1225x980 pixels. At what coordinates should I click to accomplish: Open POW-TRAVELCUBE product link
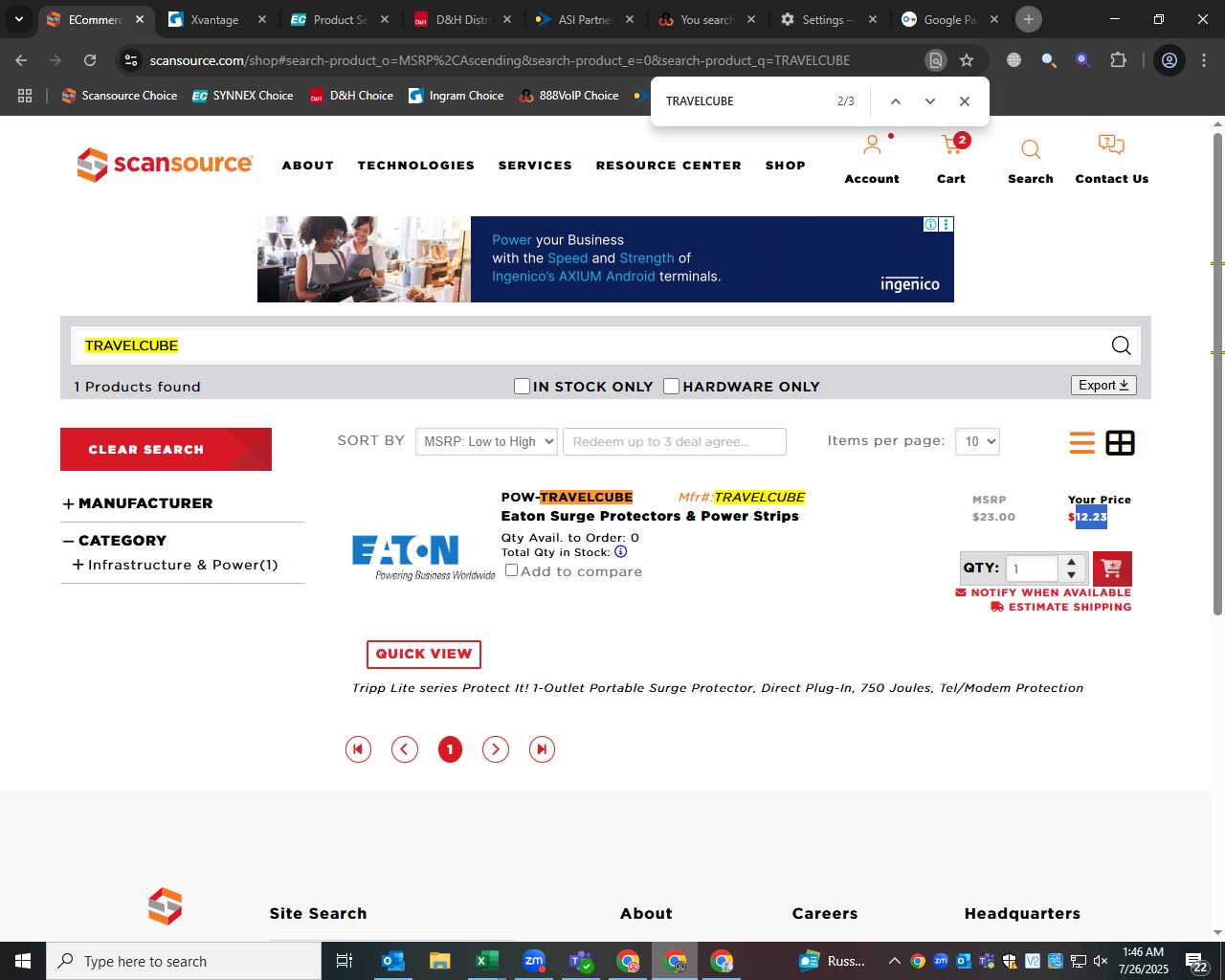[x=567, y=497]
